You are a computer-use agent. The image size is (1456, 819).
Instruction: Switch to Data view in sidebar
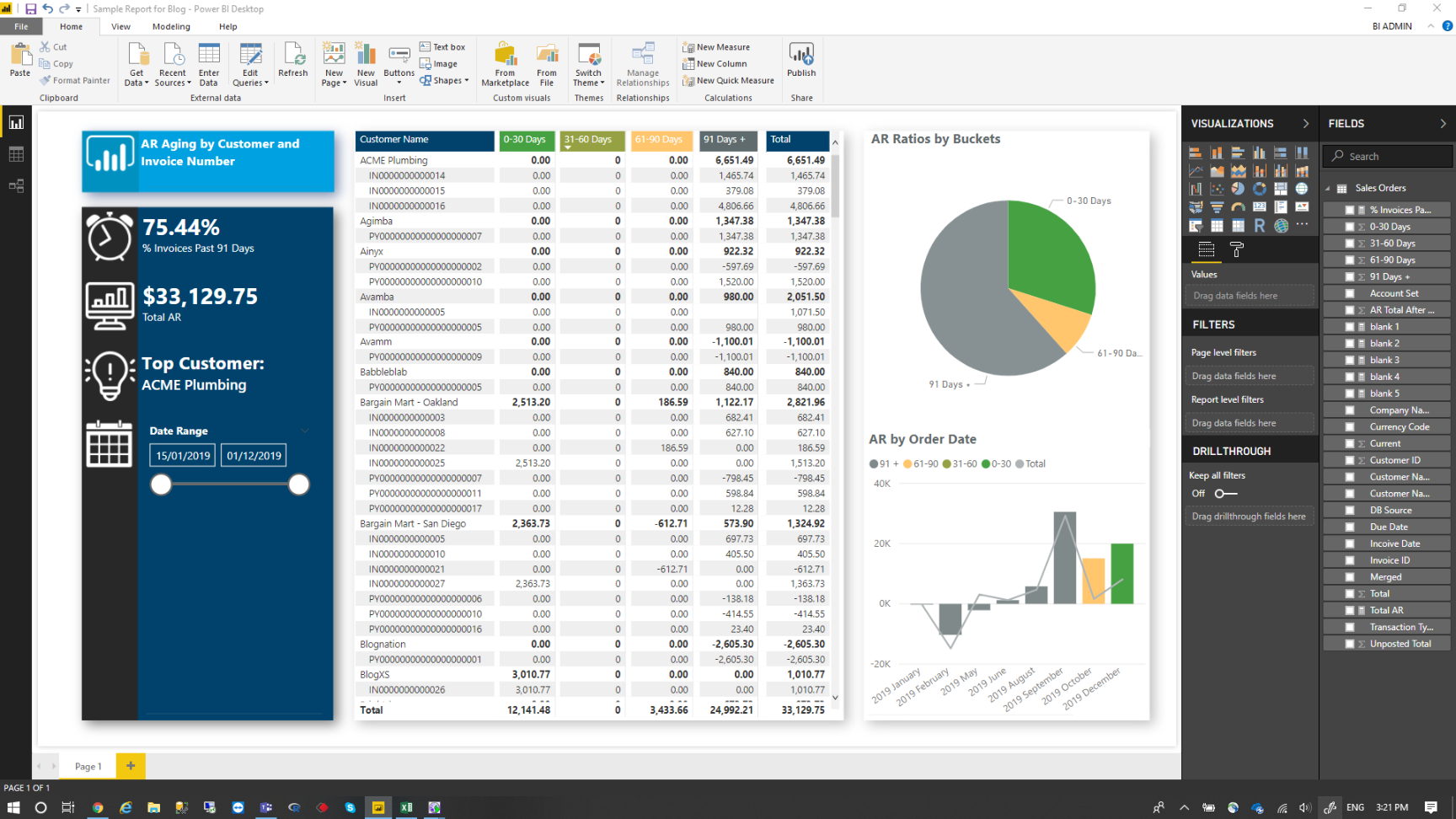16,154
